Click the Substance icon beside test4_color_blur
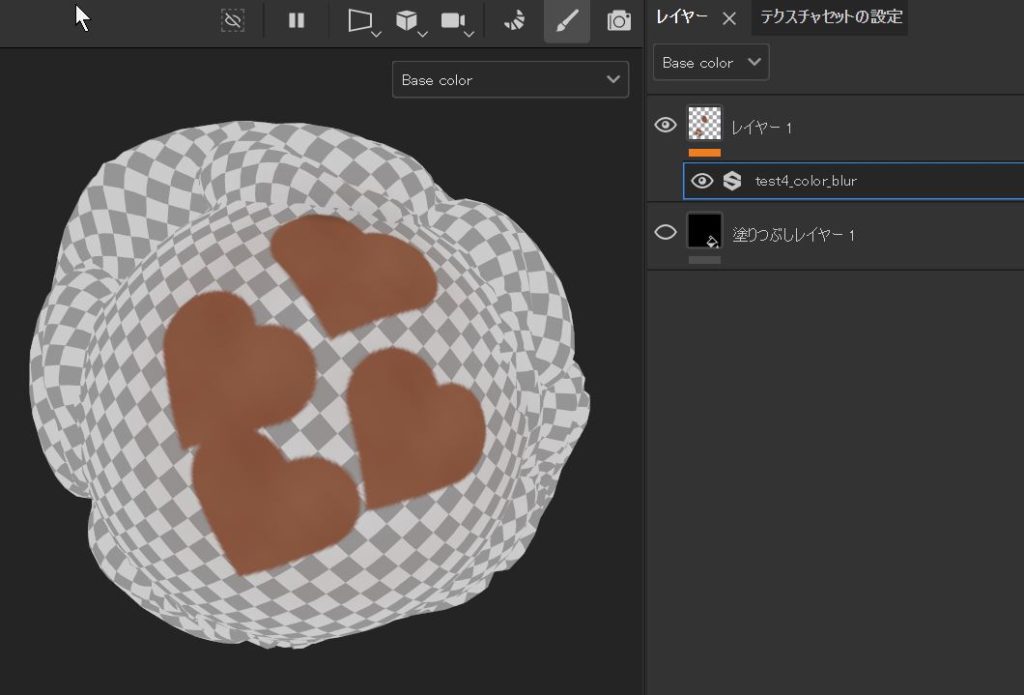Viewport: 1024px width, 695px height. coord(732,181)
